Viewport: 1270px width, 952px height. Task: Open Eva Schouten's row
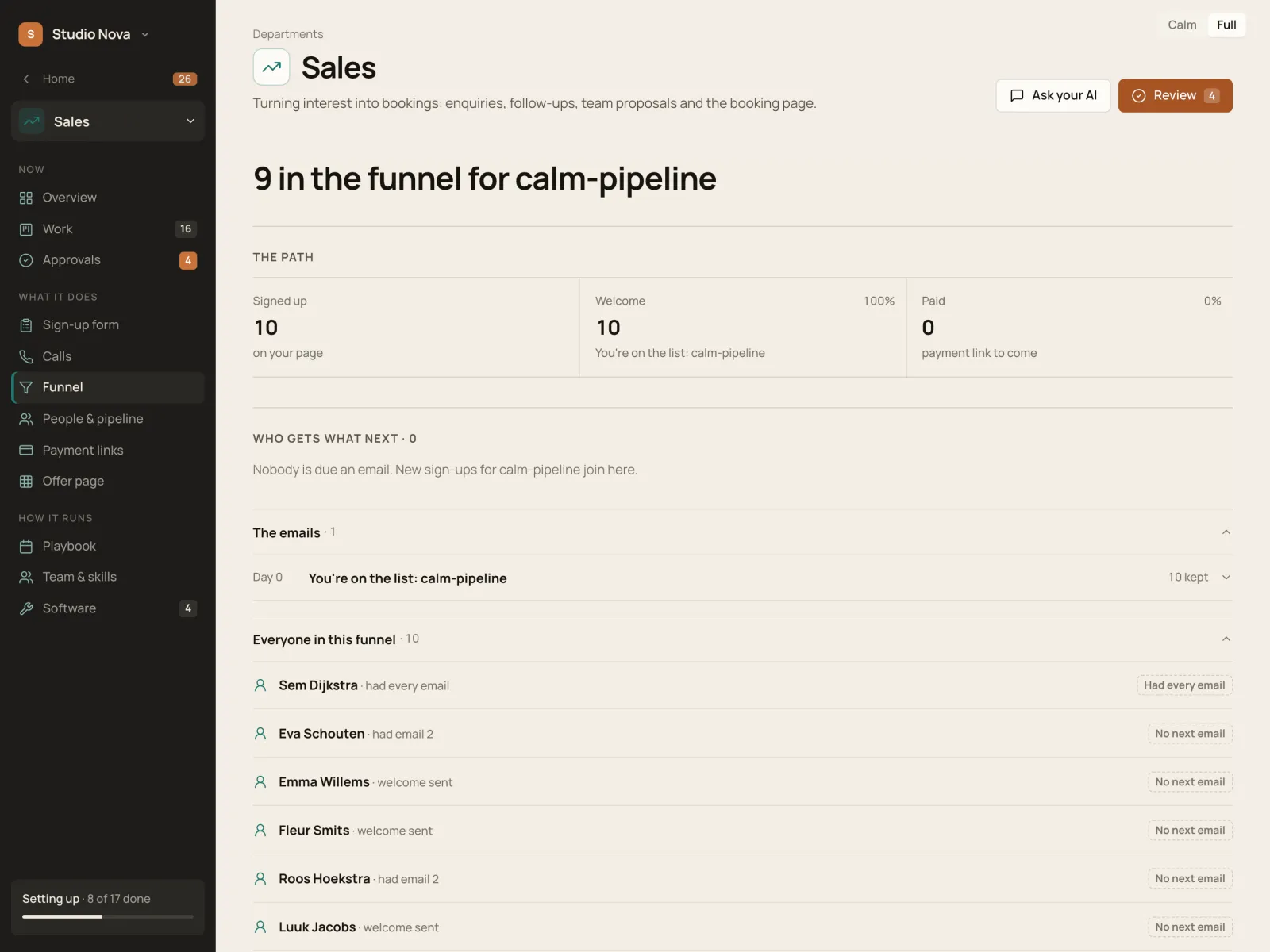click(742, 734)
